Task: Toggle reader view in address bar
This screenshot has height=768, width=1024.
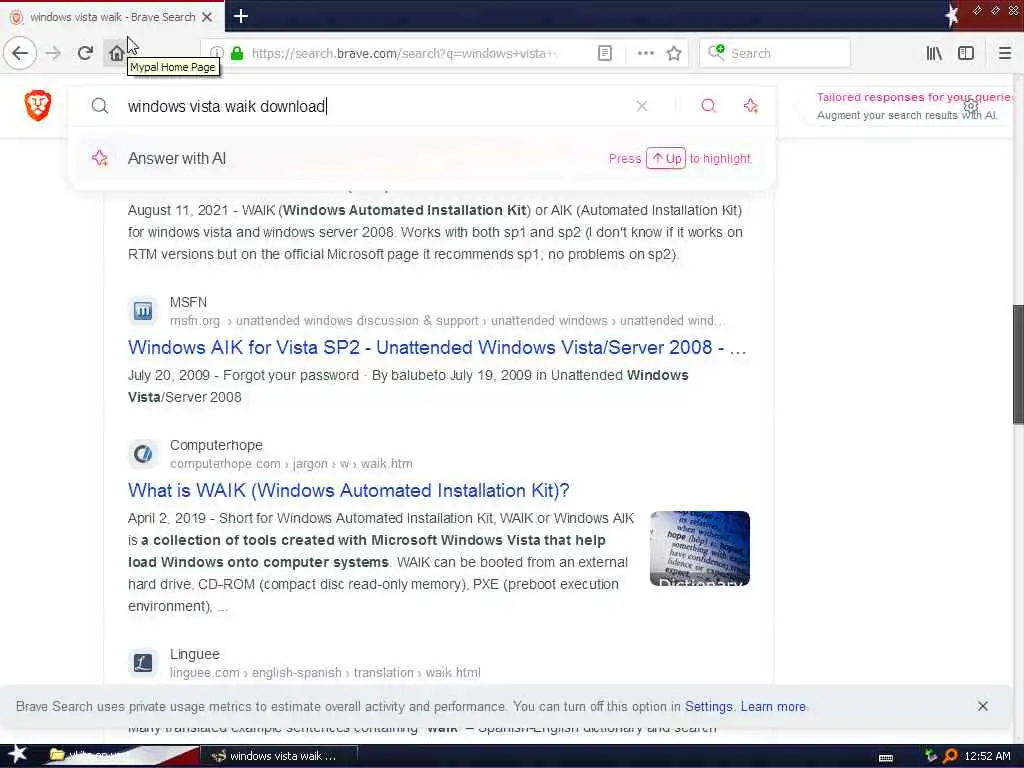Action: (605, 53)
